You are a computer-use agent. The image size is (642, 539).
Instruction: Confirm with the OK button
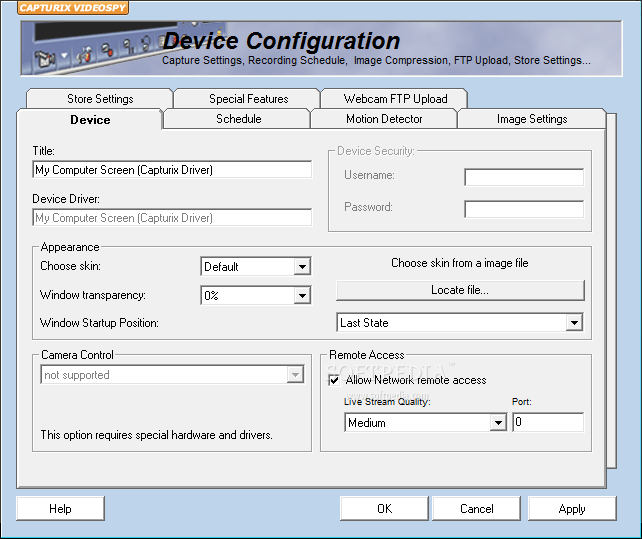tap(384, 508)
